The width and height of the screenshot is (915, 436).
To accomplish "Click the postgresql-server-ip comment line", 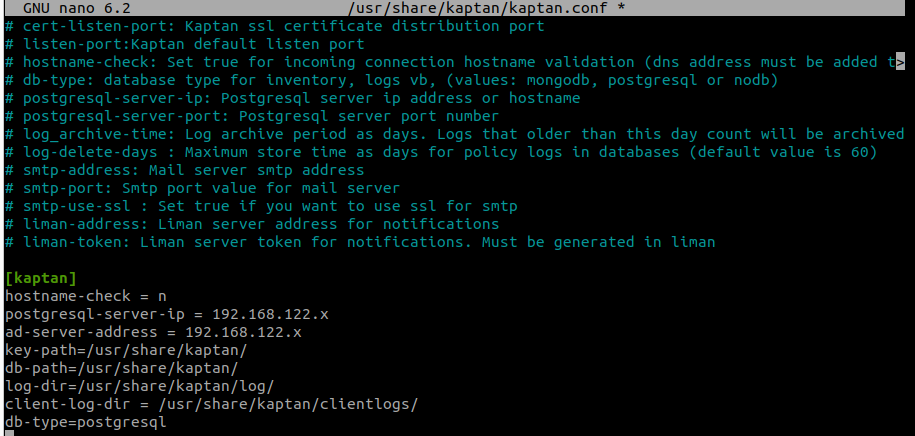I will 292,98.
